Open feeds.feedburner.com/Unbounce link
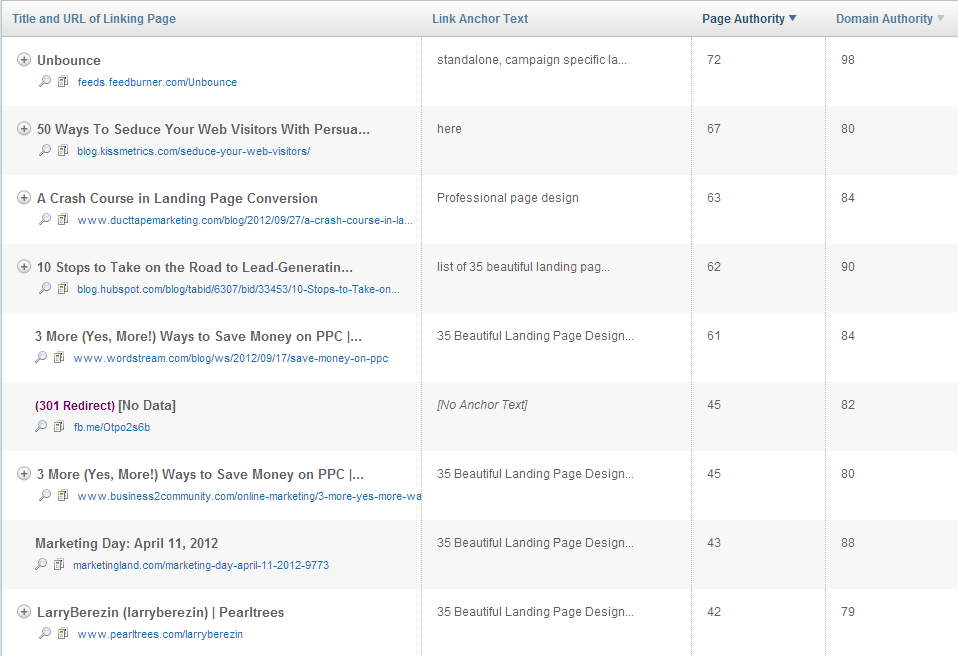Viewport: 958px width, 656px height. click(x=157, y=82)
